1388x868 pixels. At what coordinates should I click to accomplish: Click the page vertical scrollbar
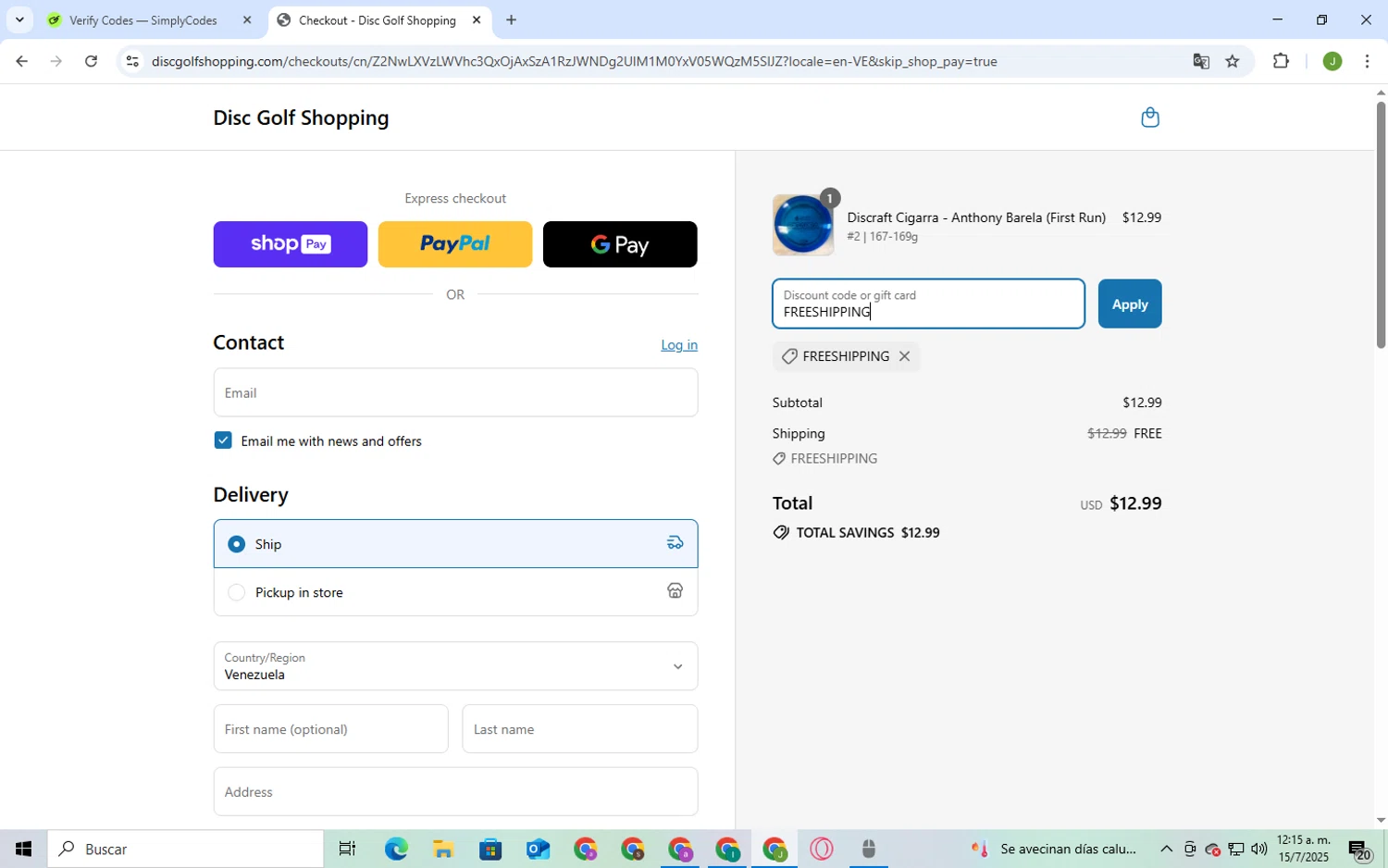pyautogui.click(x=1381, y=225)
